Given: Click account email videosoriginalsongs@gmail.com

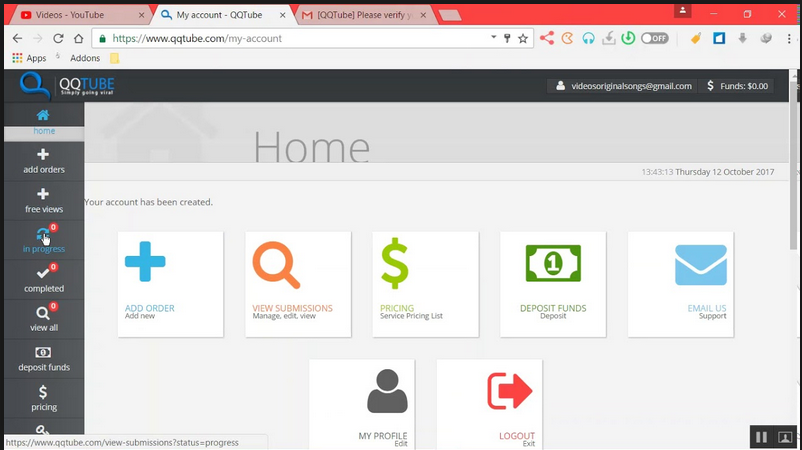Looking at the screenshot, I should tap(623, 86).
